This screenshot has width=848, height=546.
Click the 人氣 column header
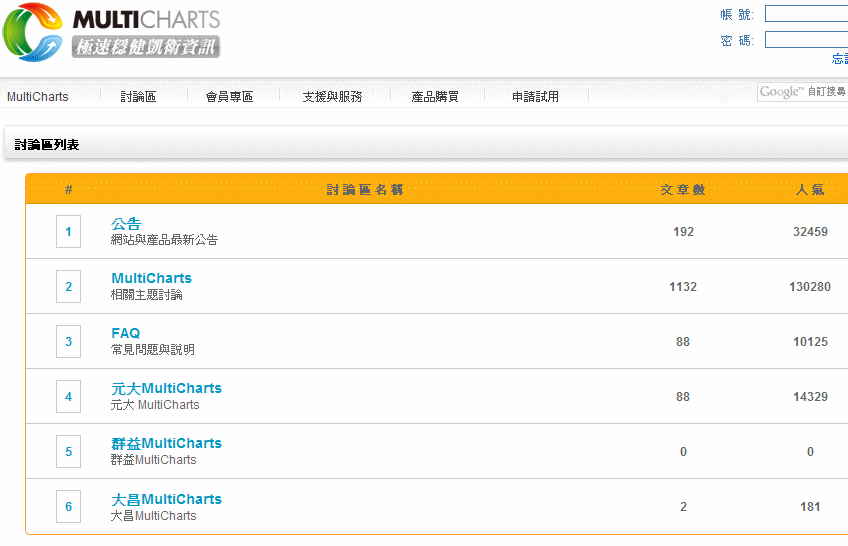tap(810, 190)
